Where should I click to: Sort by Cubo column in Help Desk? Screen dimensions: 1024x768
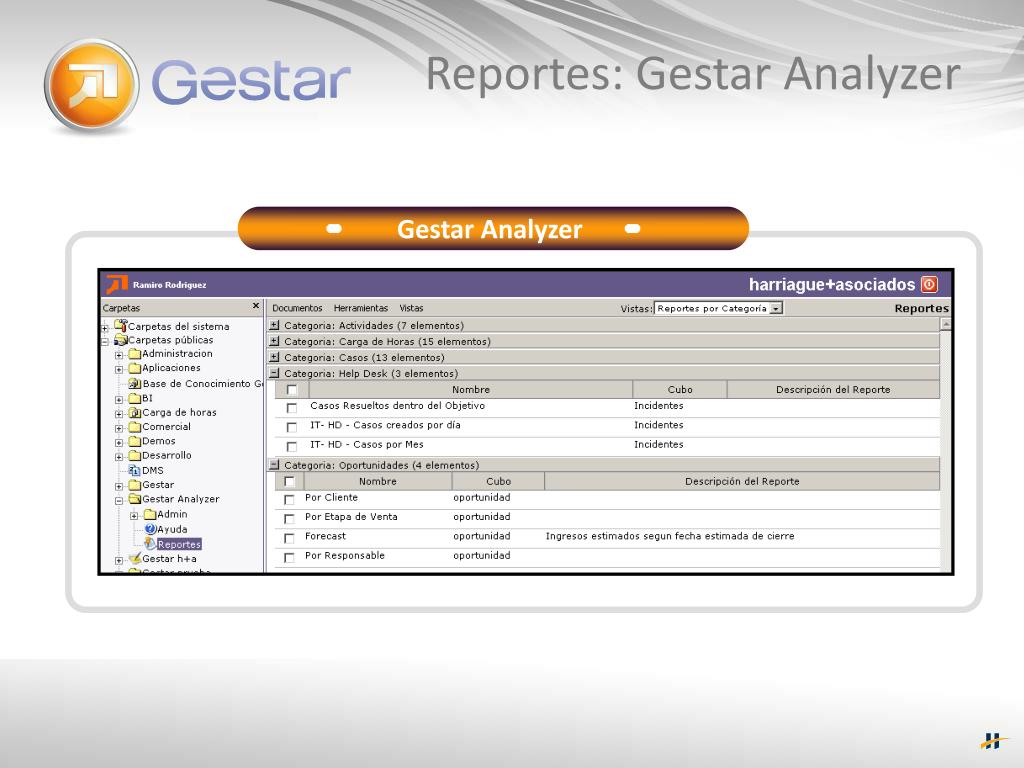pyautogui.click(x=680, y=390)
